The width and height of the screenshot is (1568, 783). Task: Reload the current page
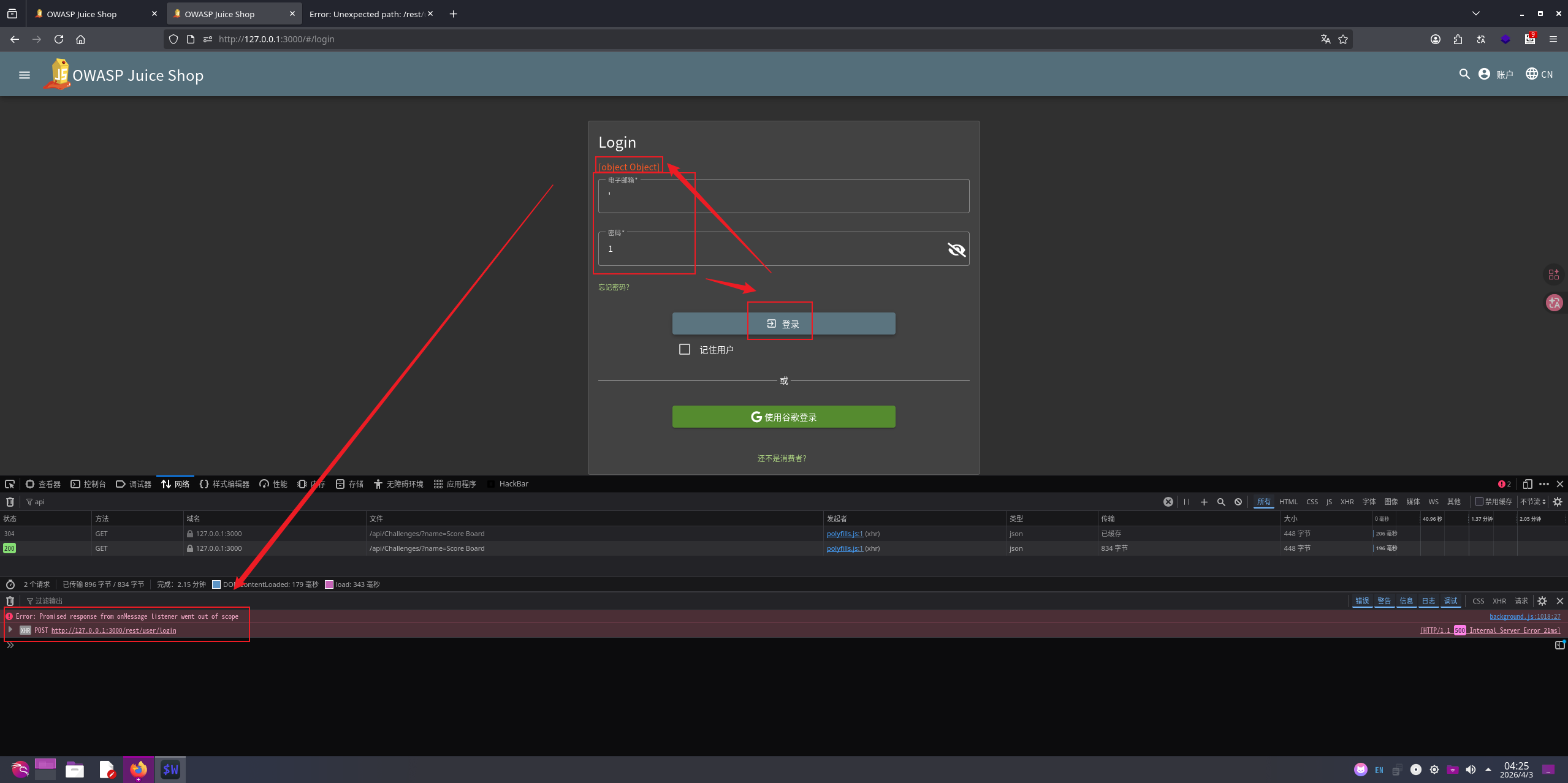point(59,39)
